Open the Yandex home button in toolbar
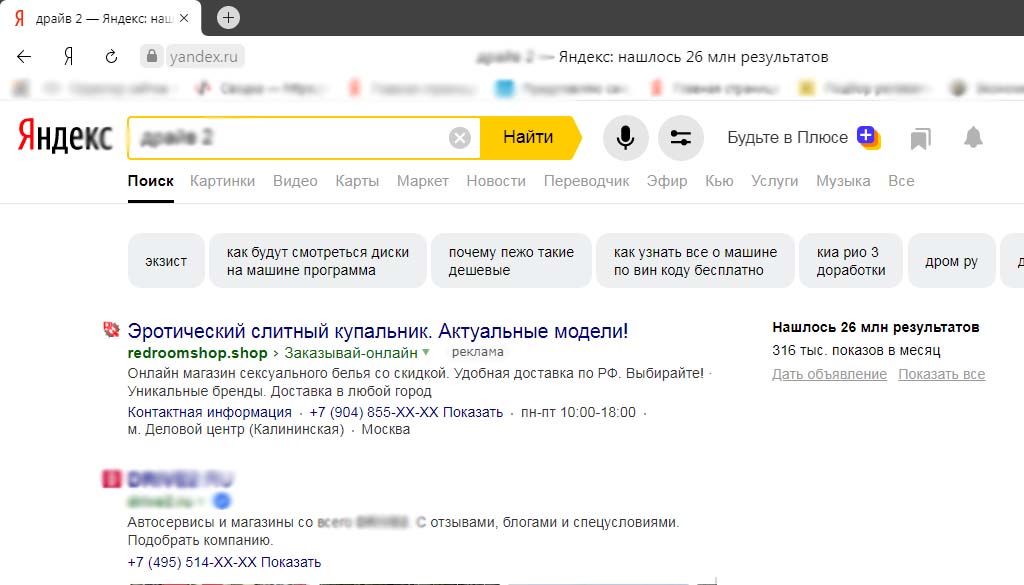 pyautogui.click(x=69, y=57)
